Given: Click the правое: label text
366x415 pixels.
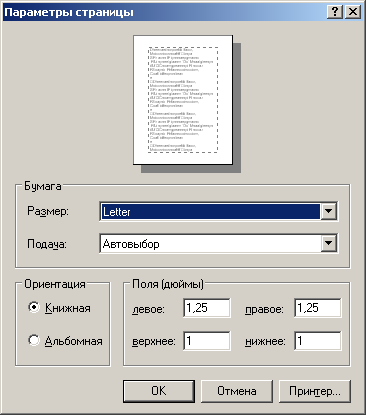Looking at the screenshot, I should 264,310.
